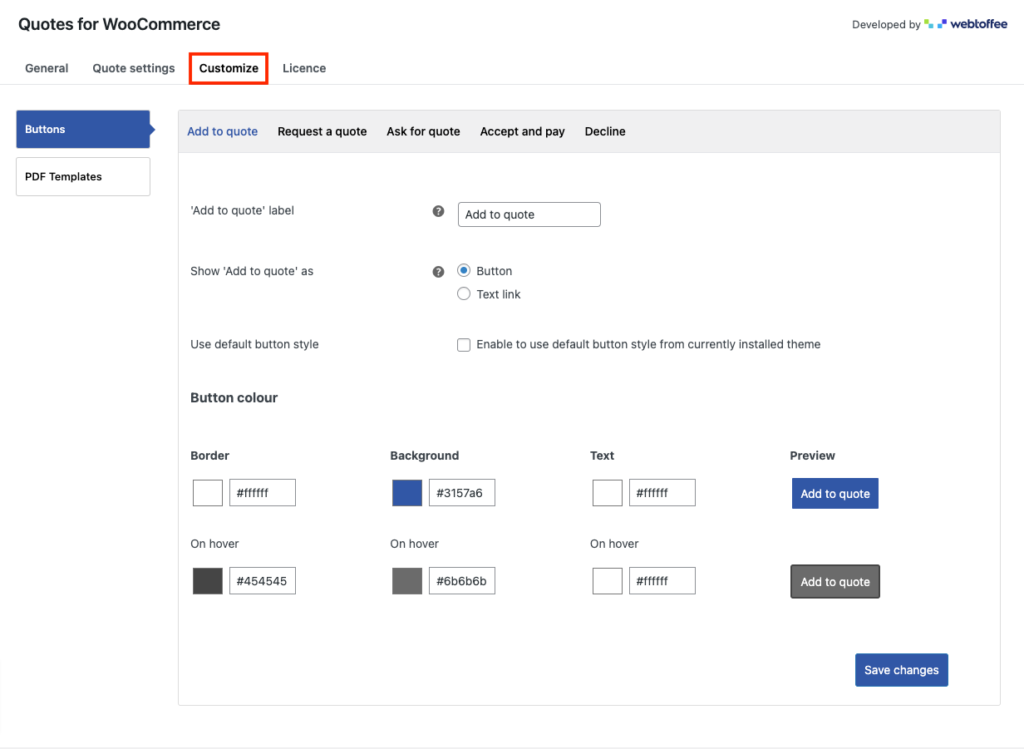Viewport: 1024px width, 749px height.
Task: Click the Background hex field #3157a6
Action: click(x=461, y=493)
